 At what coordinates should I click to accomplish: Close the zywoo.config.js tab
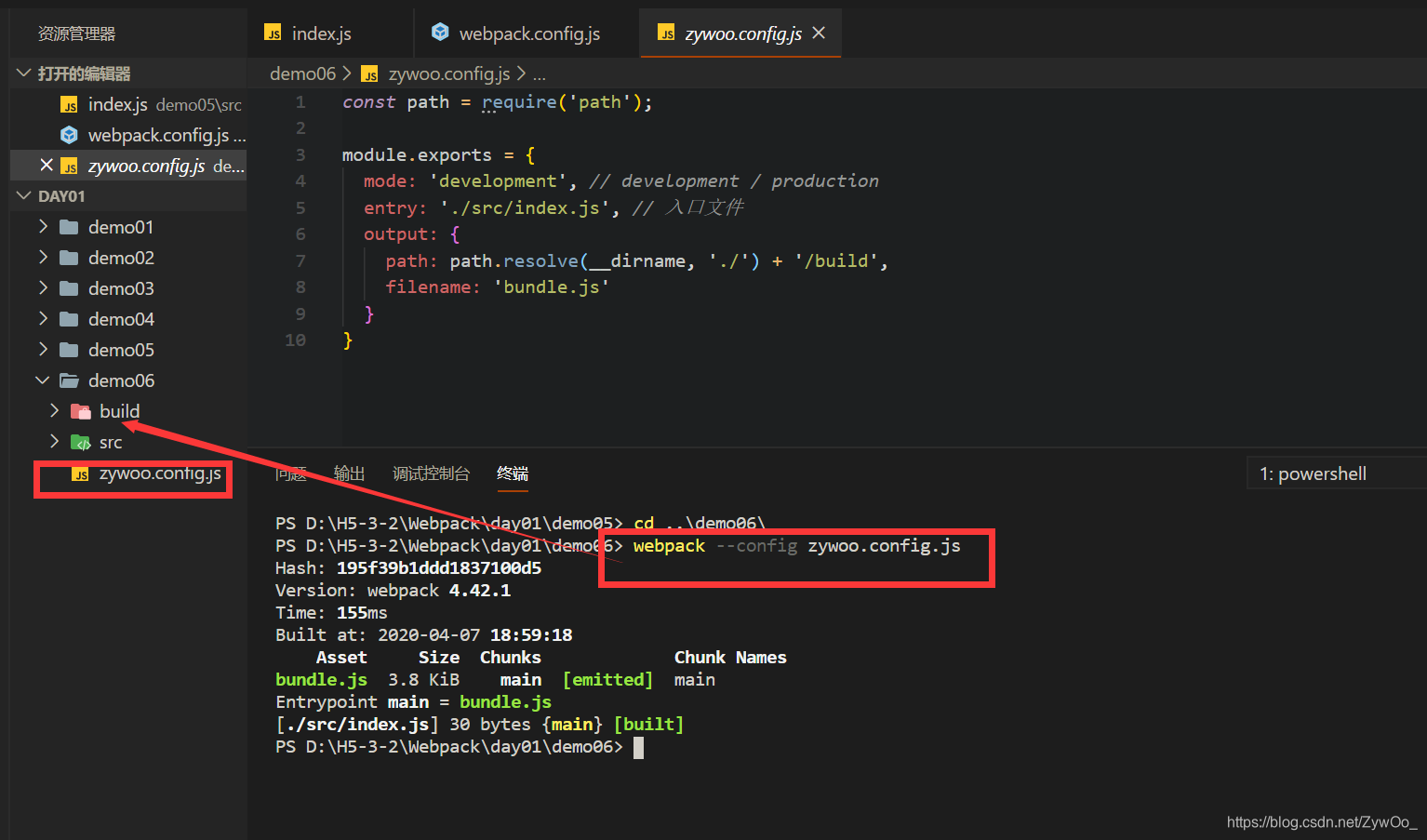pos(819,33)
